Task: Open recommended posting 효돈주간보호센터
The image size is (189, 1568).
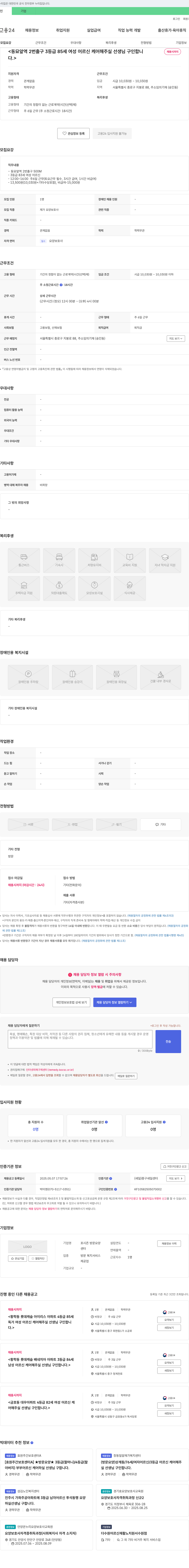Action: tap(46, 1465)
